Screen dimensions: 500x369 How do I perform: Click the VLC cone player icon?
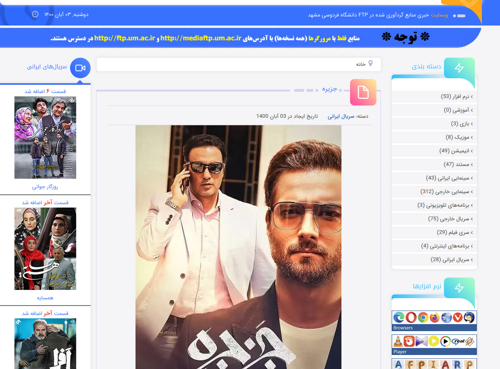click(398, 341)
